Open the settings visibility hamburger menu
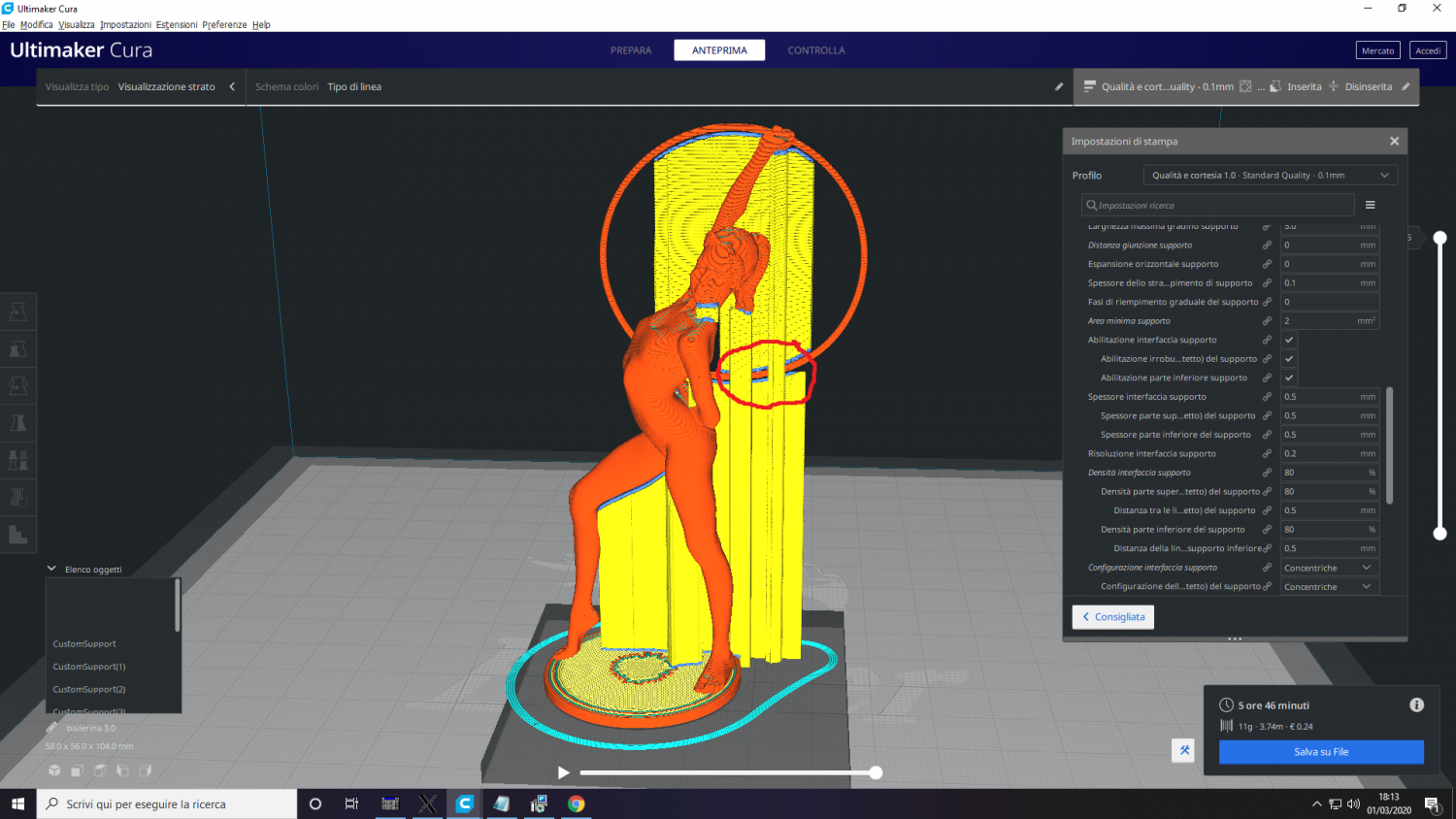The width and height of the screenshot is (1456, 819). tap(1371, 205)
